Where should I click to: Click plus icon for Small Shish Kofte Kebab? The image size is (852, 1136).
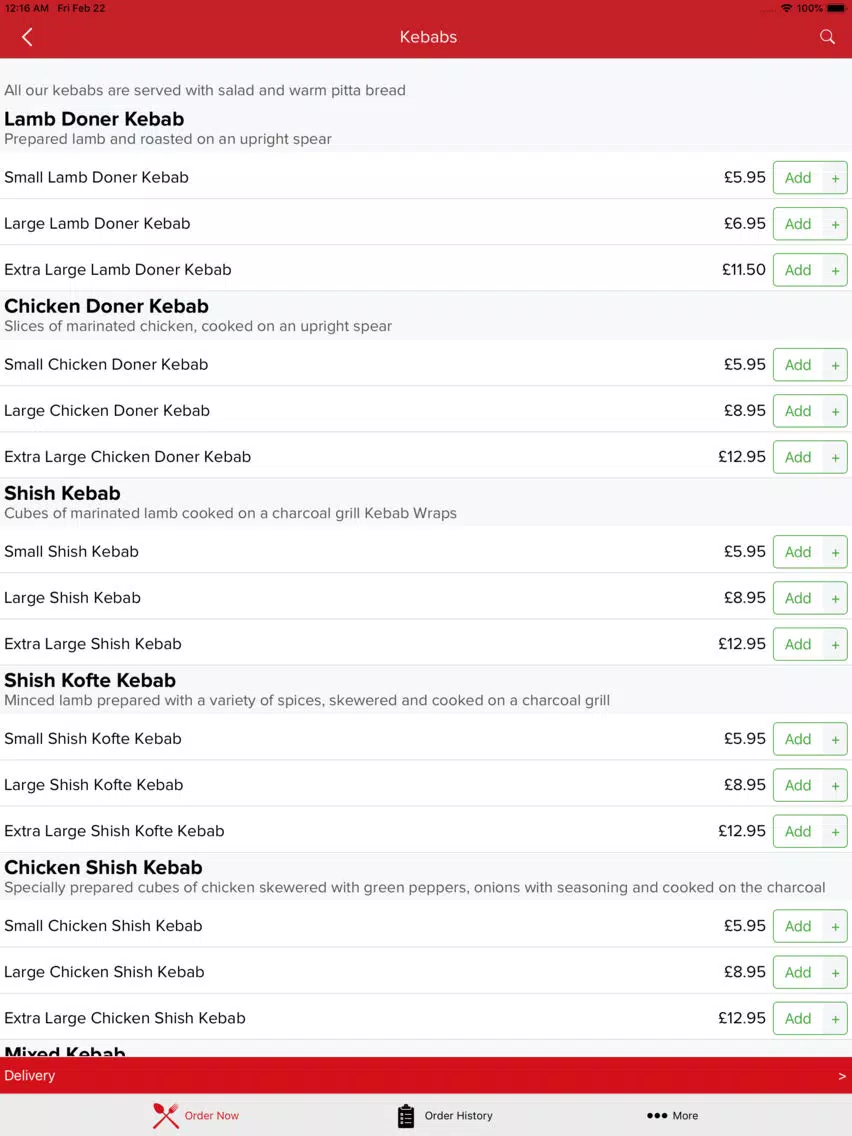tap(835, 740)
